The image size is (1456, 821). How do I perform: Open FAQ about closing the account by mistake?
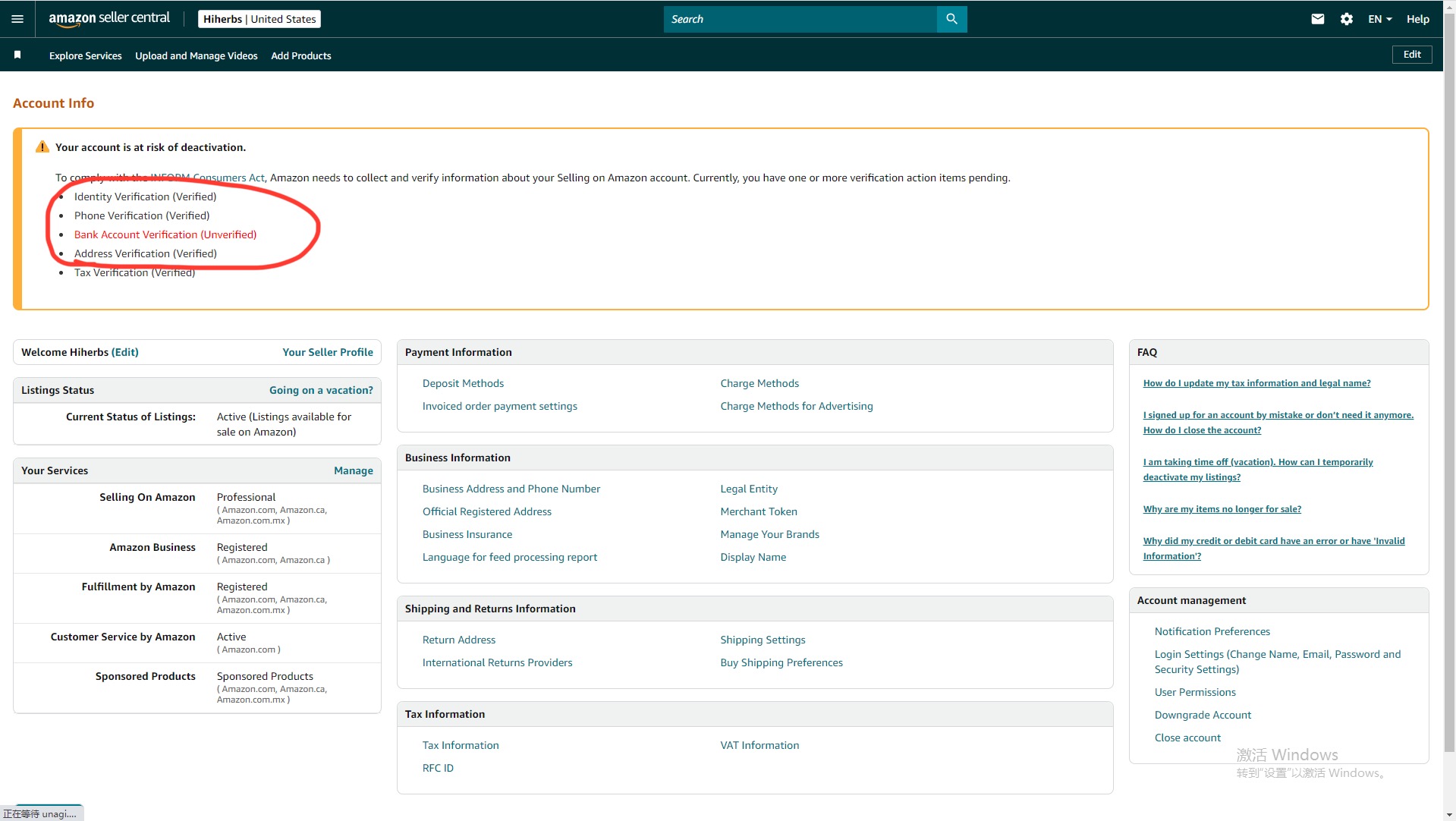coord(1278,423)
